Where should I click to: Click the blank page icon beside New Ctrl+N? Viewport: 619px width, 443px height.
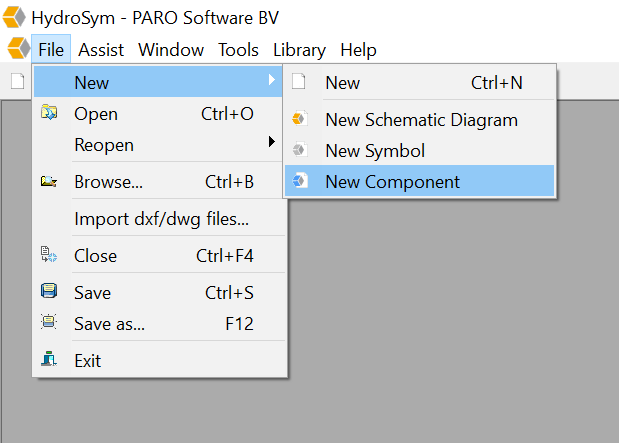pos(299,81)
